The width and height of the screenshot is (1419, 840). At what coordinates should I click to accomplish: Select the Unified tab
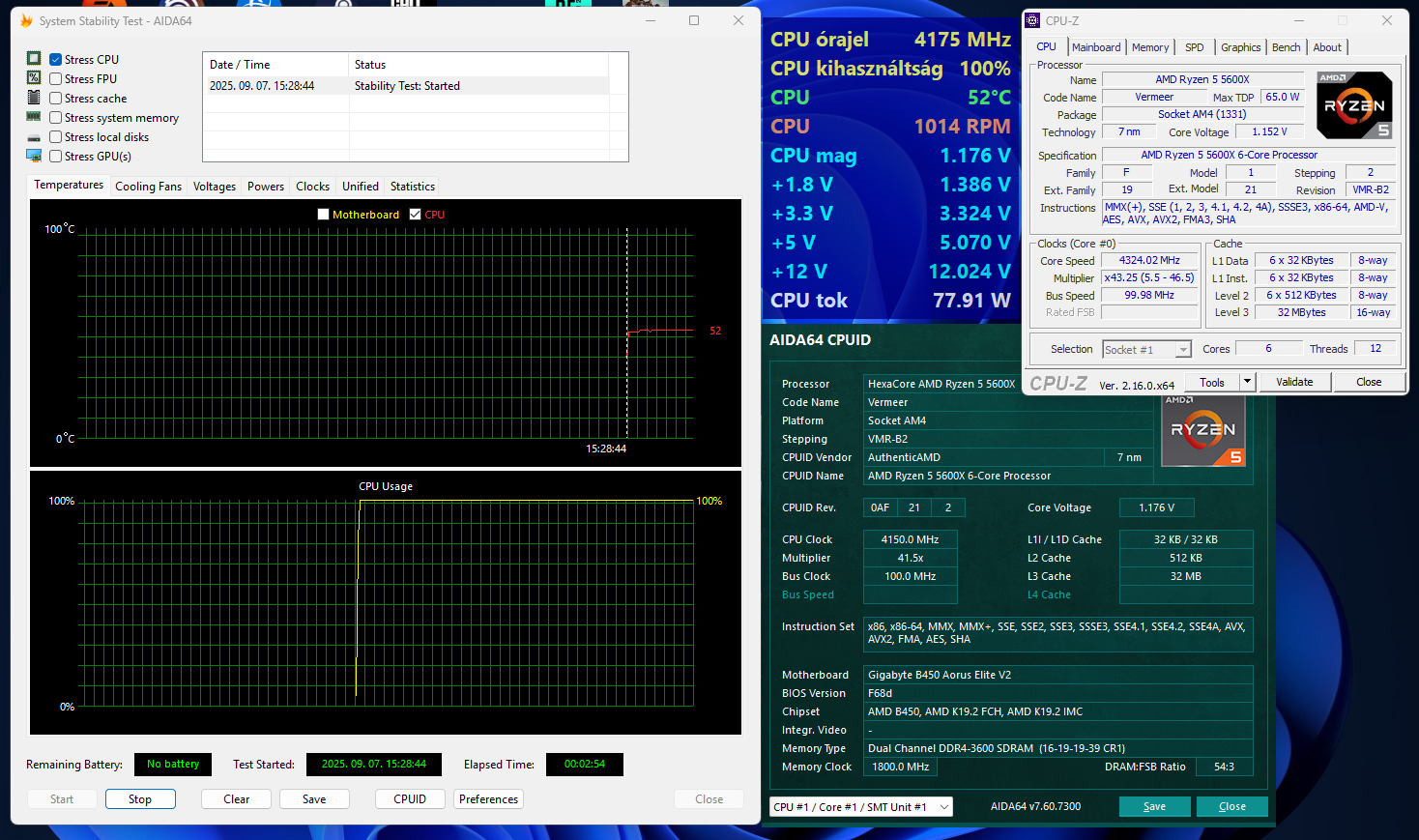point(361,187)
